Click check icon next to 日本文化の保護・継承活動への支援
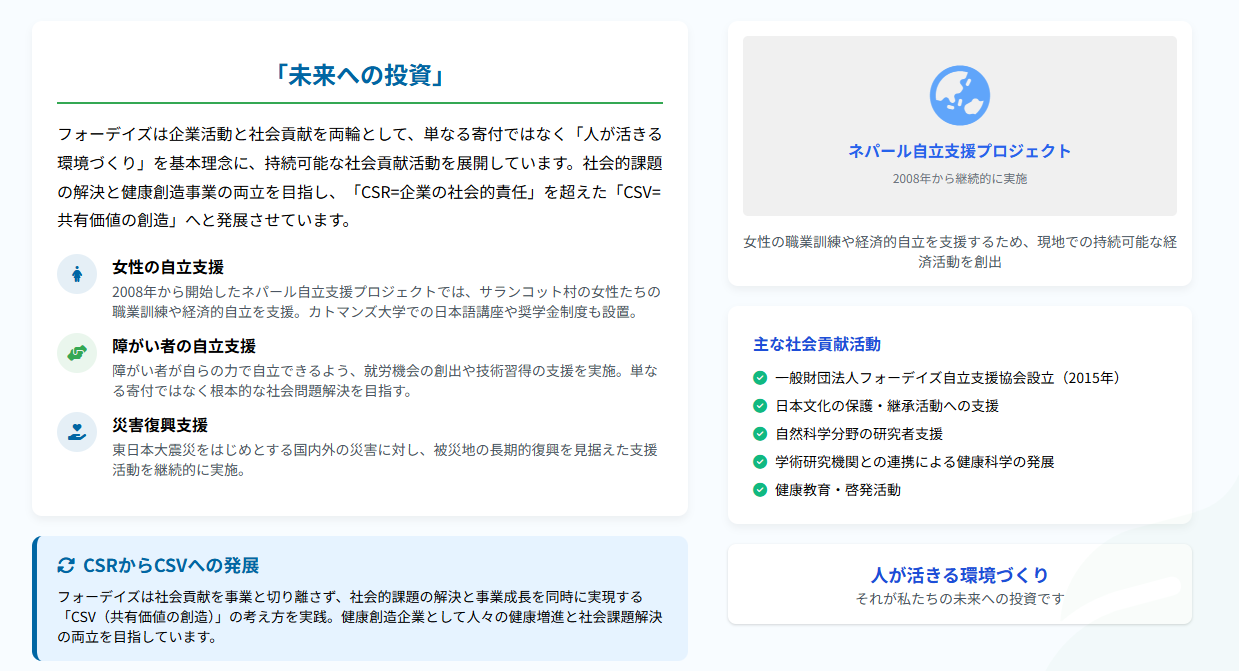The height and width of the screenshot is (671, 1239). pos(760,406)
